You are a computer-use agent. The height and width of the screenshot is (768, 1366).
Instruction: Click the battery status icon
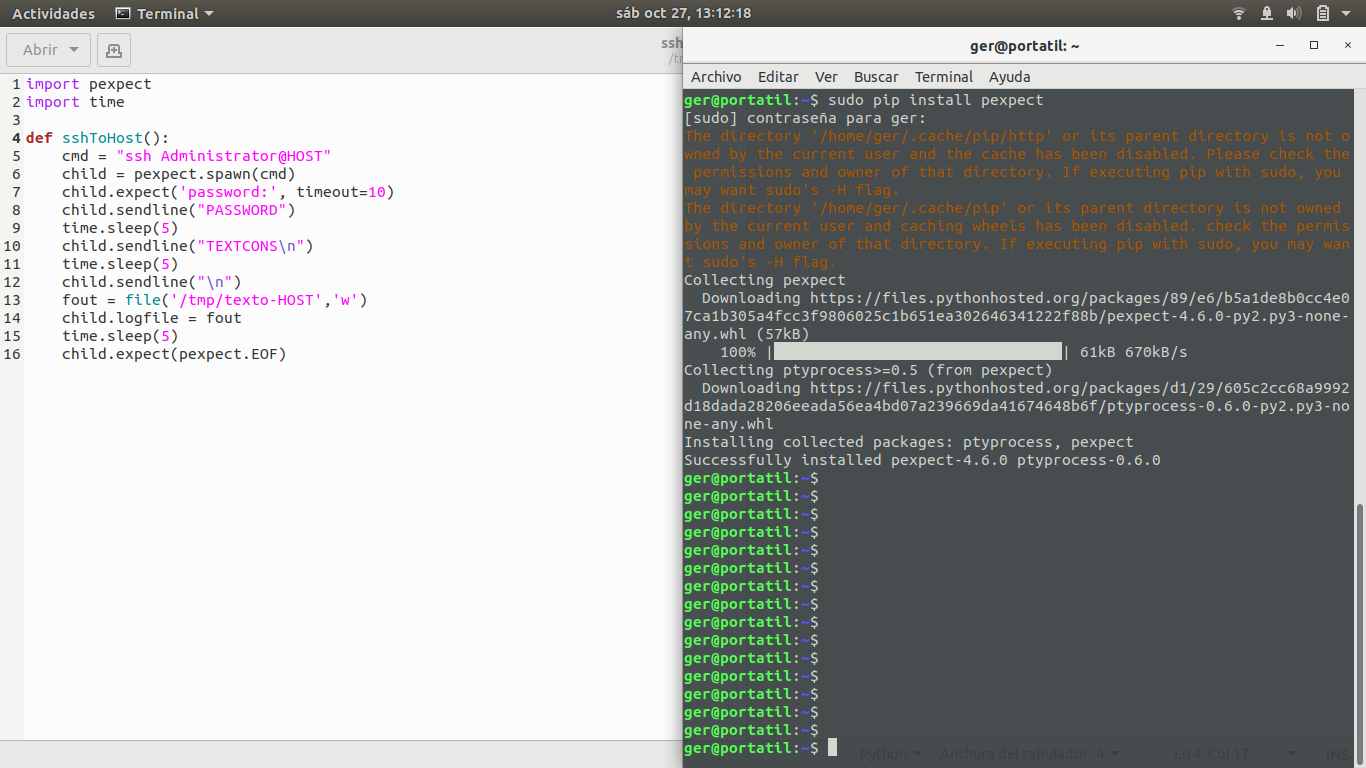click(1323, 14)
